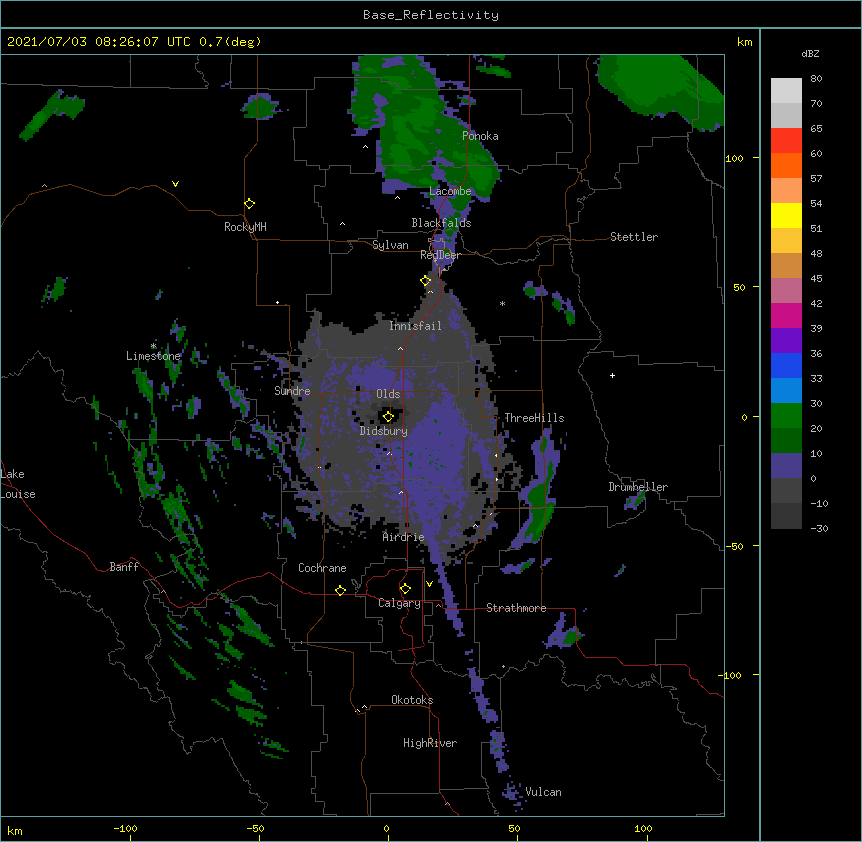862x842 pixels.
Task: Click the white plus marker north of Drumheller
Action: [612, 375]
